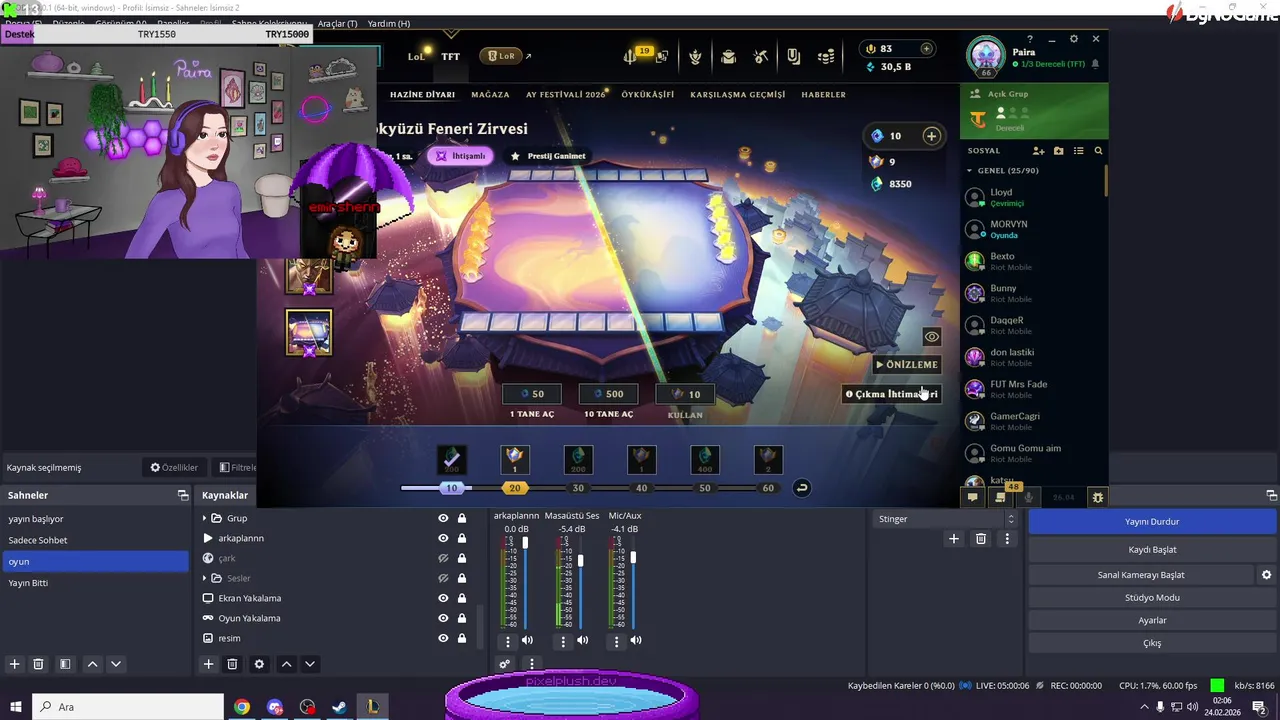Add a new source in Kaynaklar
The width and height of the screenshot is (1280, 720).
(208, 664)
